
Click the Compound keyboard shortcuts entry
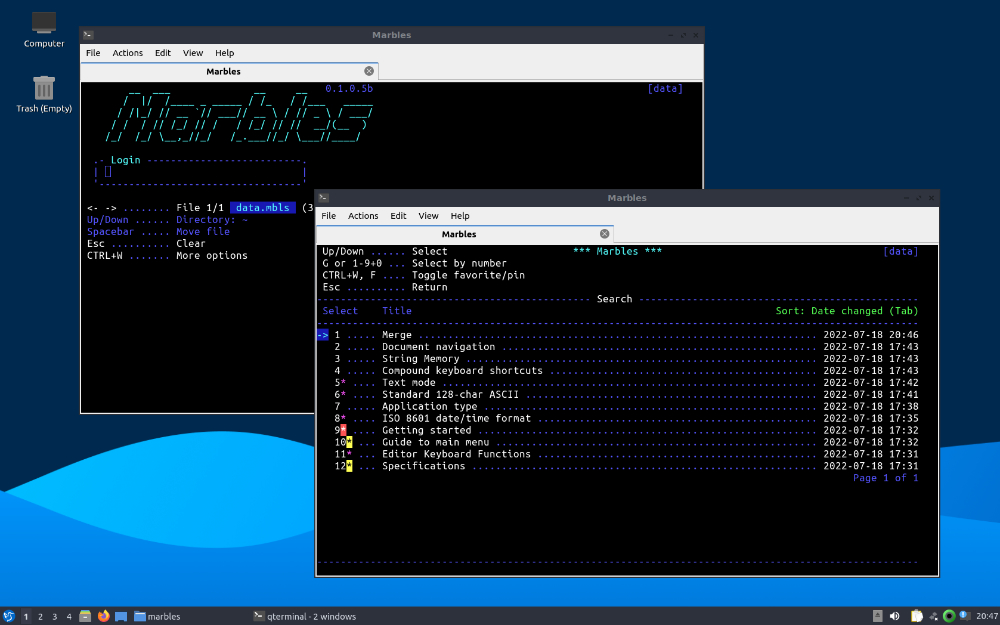(x=462, y=371)
